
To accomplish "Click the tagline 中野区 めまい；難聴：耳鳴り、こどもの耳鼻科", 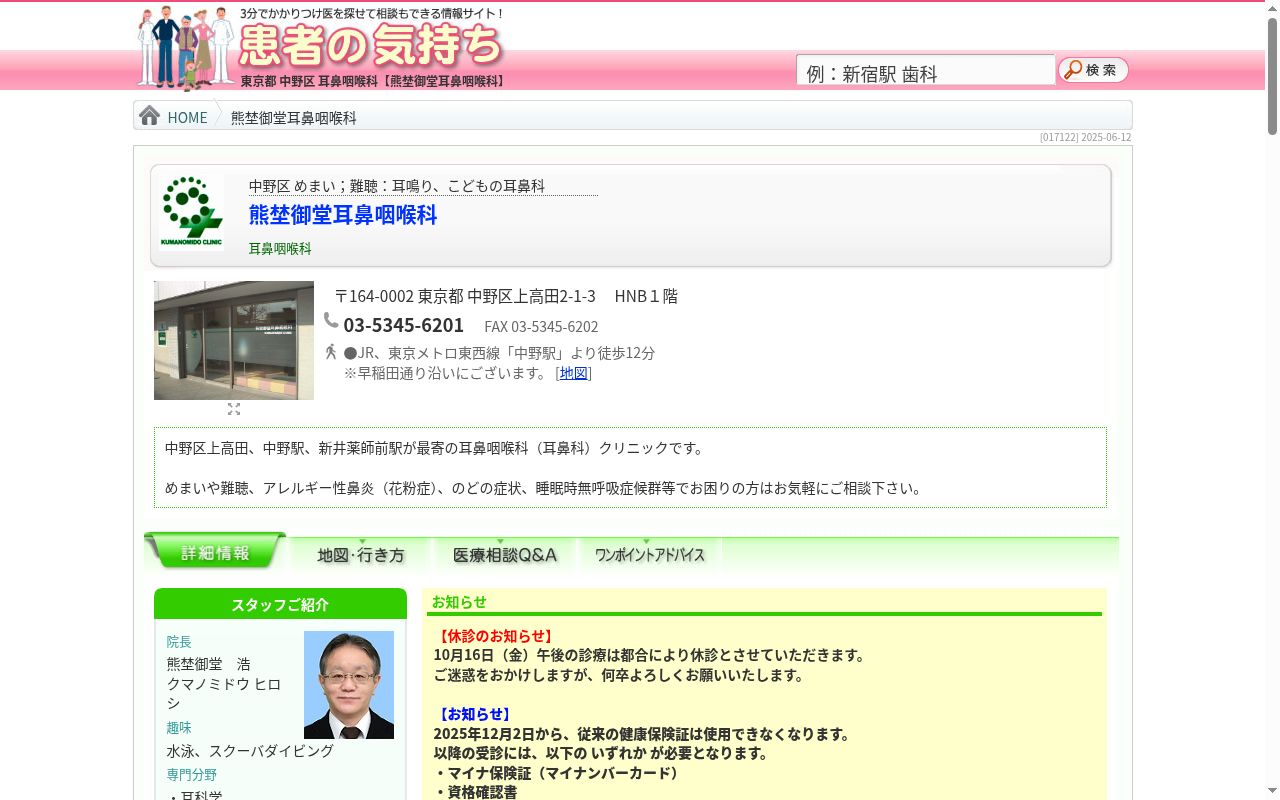I will click(397, 186).
